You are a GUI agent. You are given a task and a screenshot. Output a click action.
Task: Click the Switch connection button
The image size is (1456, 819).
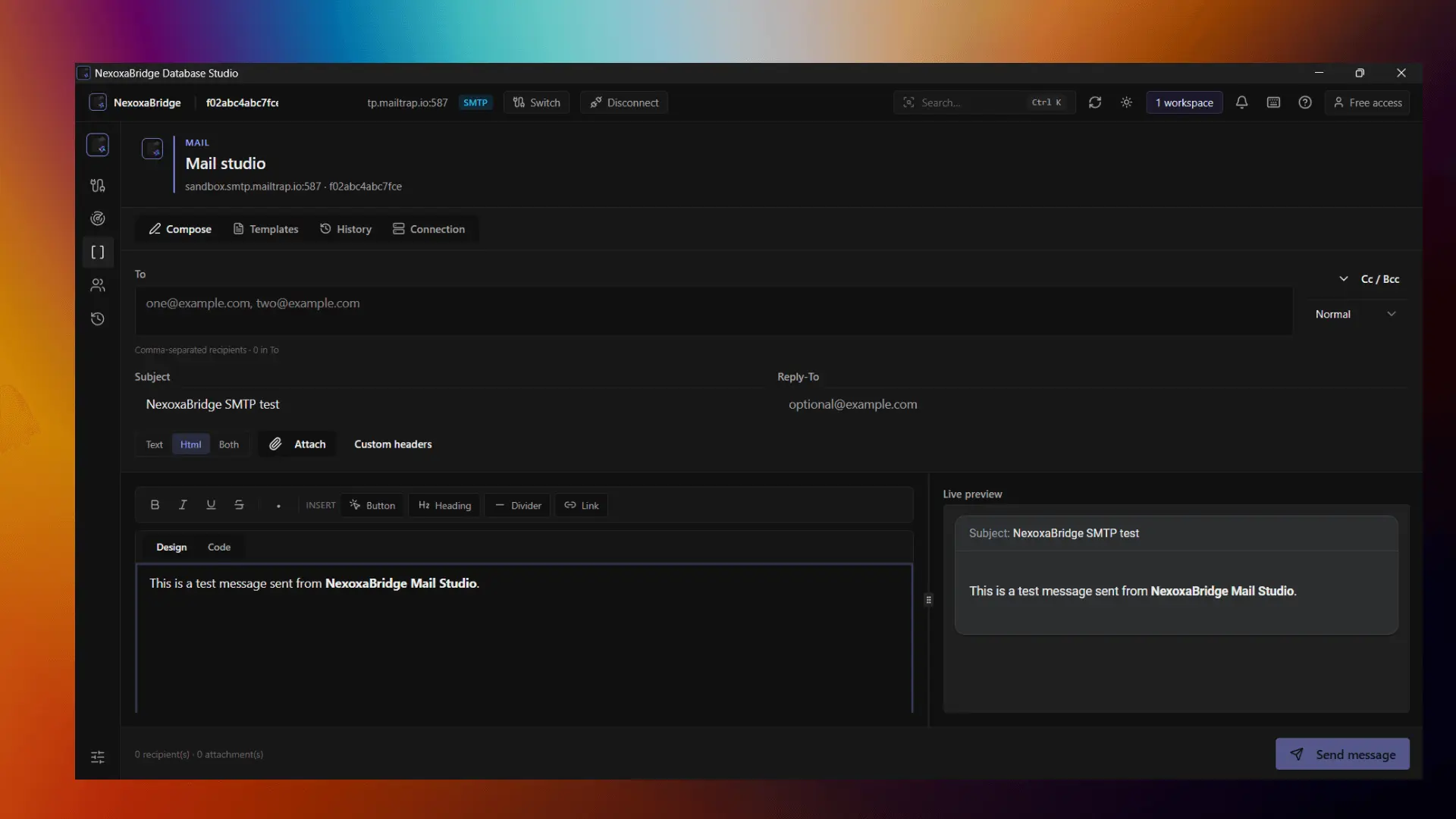pos(536,102)
